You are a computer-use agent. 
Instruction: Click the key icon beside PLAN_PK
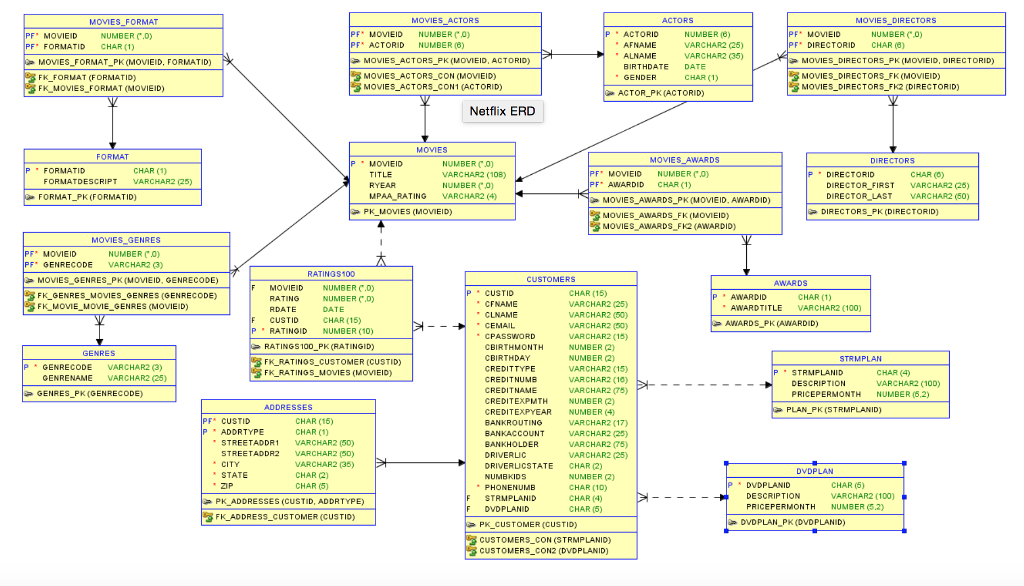pos(778,409)
